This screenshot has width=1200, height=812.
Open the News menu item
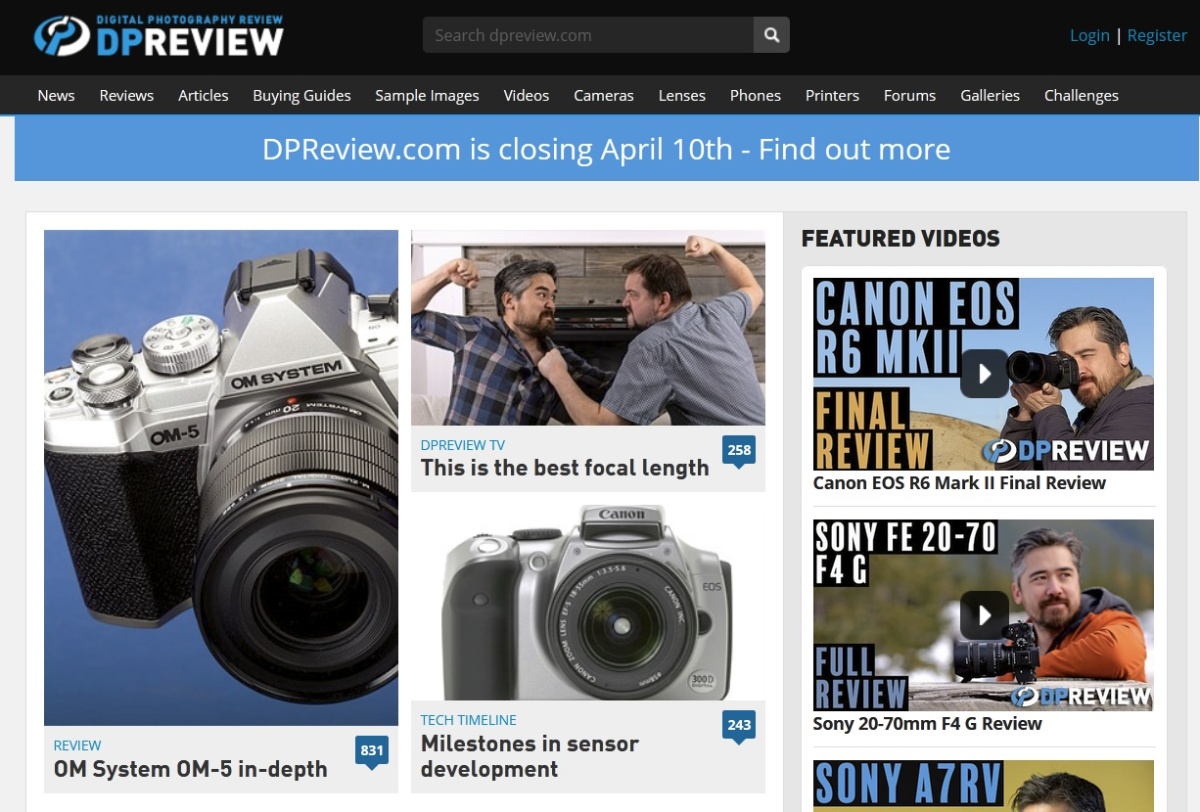click(55, 95)
